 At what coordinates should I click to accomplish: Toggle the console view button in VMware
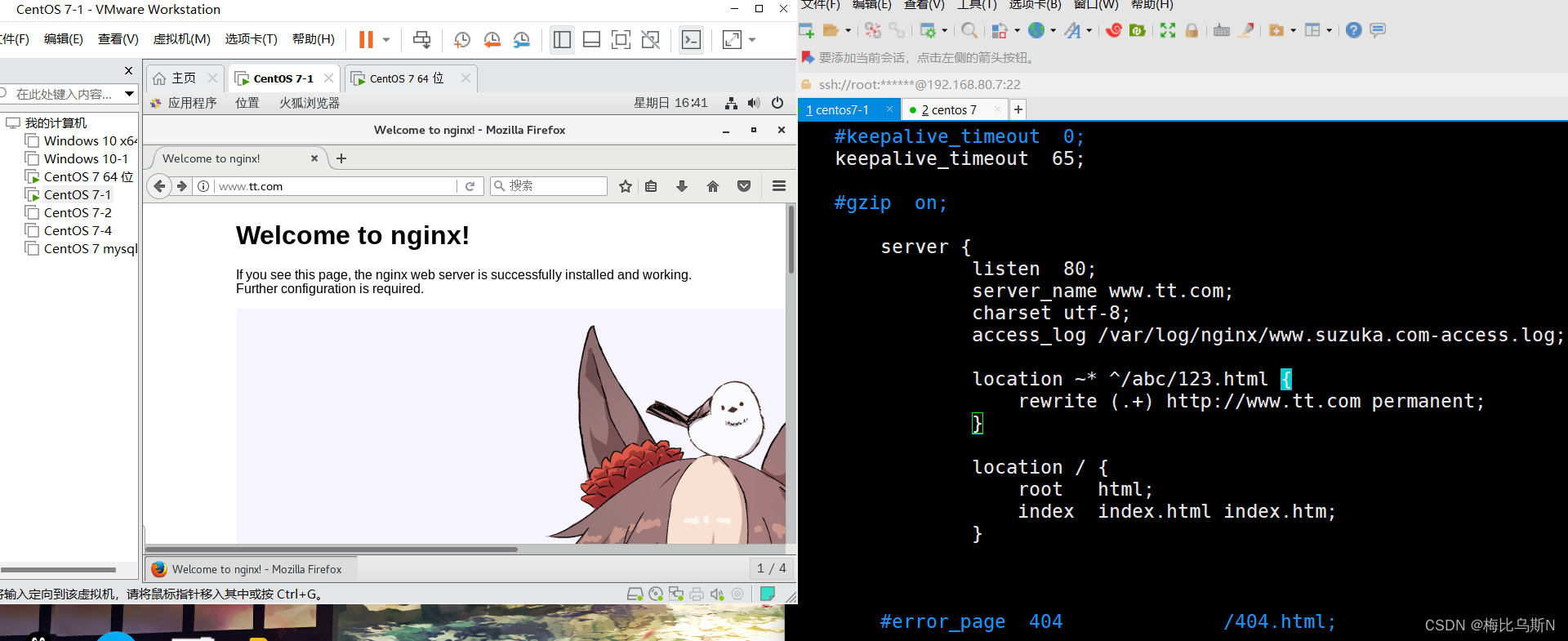pos(692,39)
